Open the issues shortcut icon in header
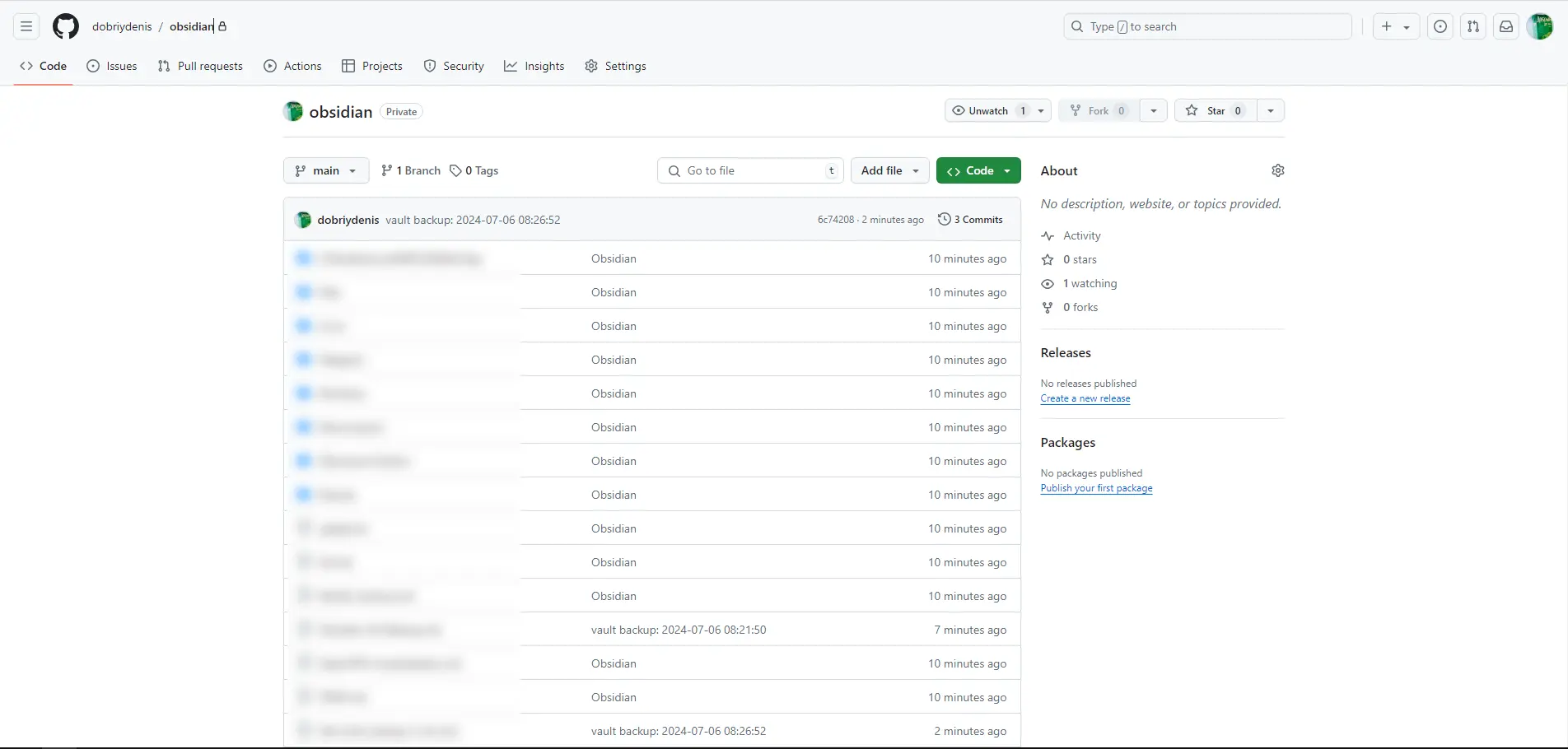Screen dimensions: 1568x749 [x=1440, y=26]
